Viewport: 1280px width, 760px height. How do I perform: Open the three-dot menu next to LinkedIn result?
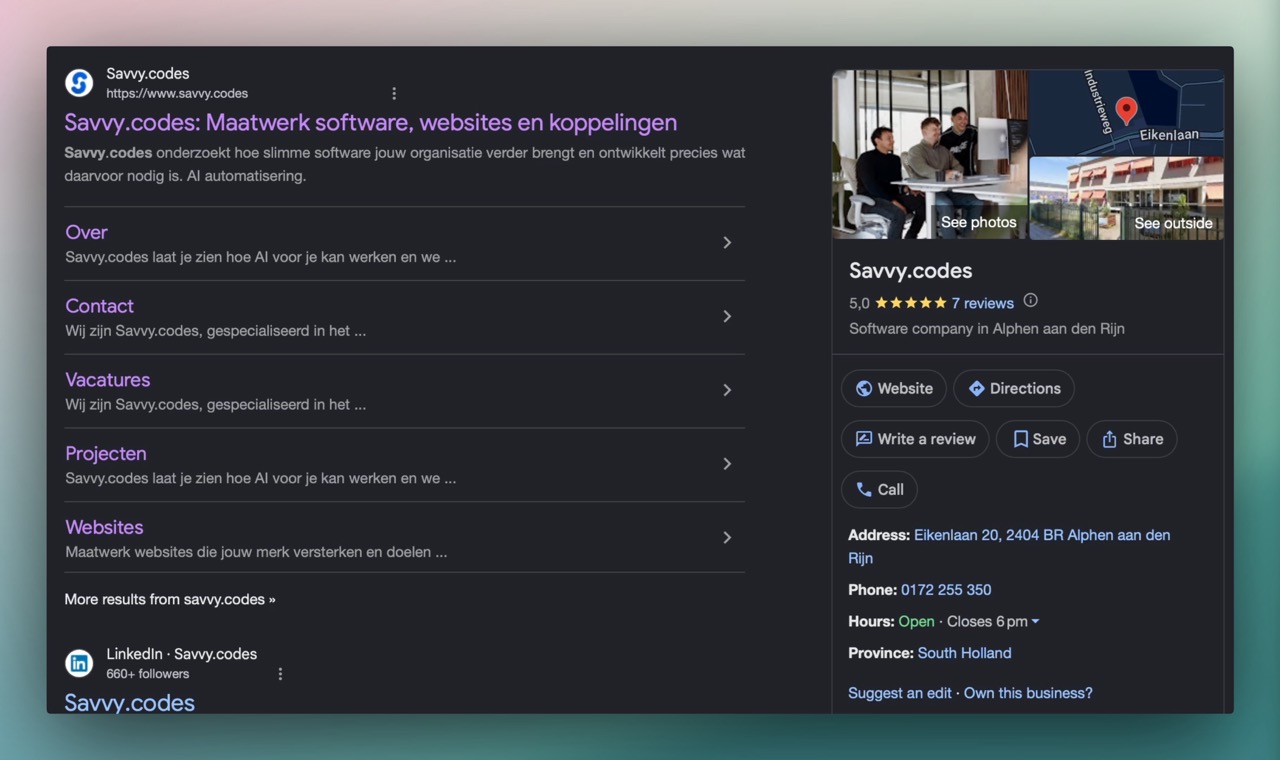point(280,674)
